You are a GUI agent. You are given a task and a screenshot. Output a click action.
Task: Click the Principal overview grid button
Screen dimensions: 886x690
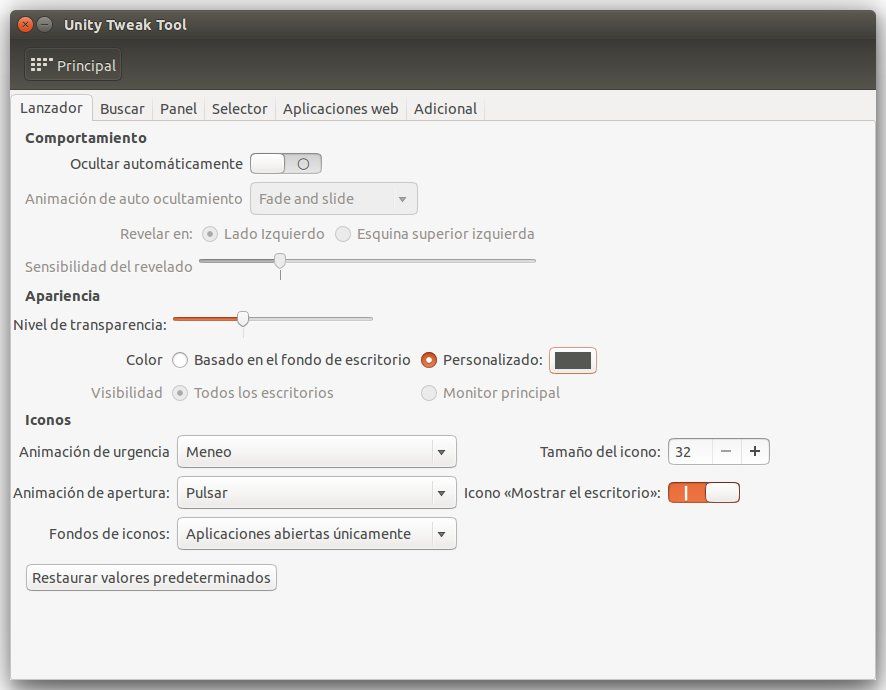pyautogui.click(x=73, y=66)
